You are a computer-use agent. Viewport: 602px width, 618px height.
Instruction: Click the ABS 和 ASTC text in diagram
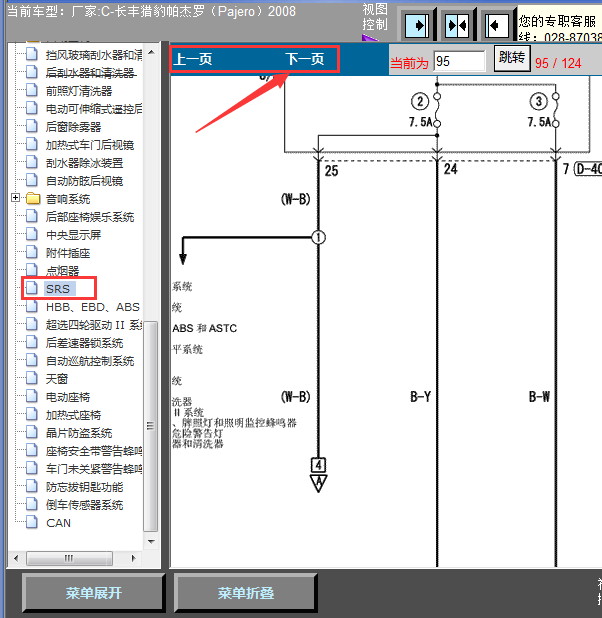point(205,328)
